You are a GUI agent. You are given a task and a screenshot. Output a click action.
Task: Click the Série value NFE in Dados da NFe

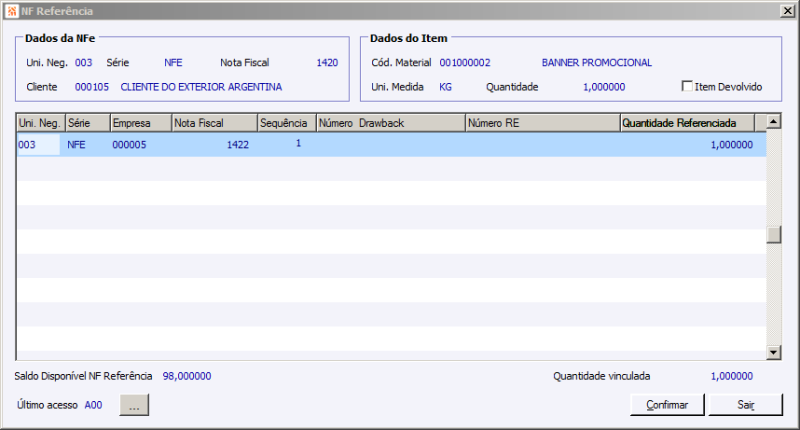point(173,63)
